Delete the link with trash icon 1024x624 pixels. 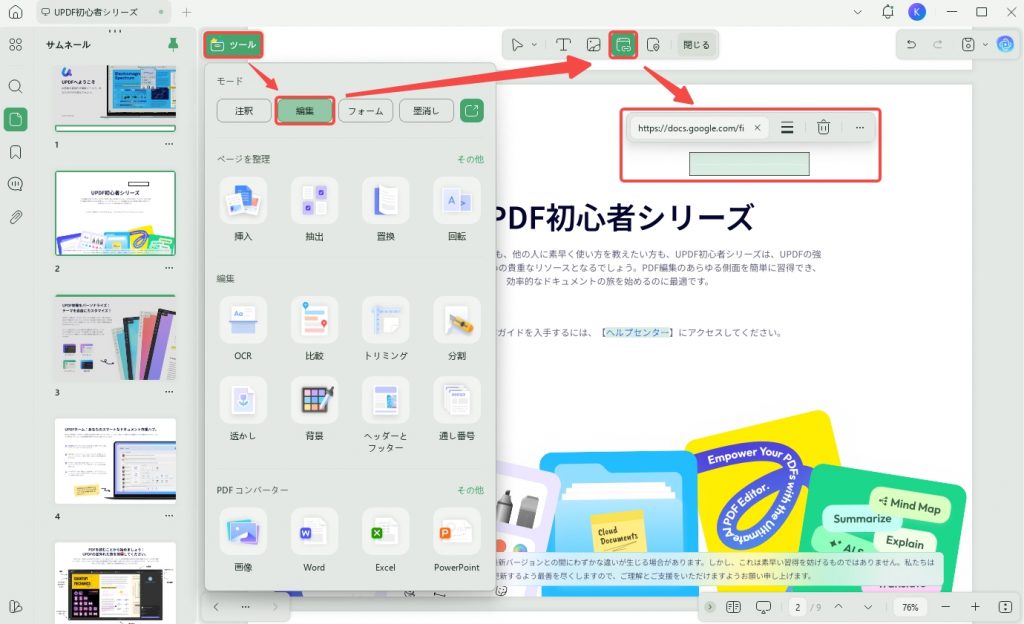tap(824, 128)
